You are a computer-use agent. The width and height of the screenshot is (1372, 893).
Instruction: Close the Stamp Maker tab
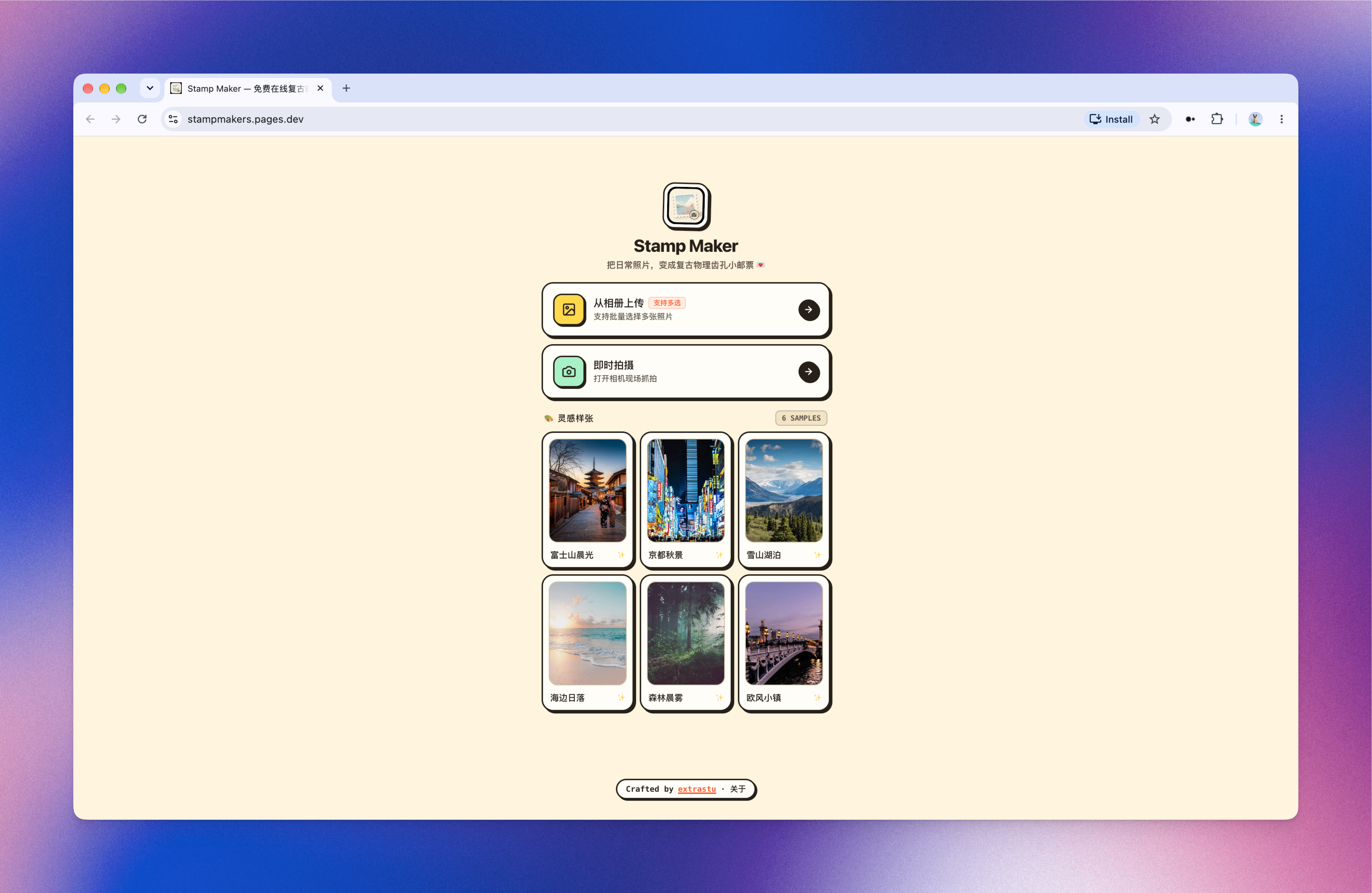[x=320, y=88]
